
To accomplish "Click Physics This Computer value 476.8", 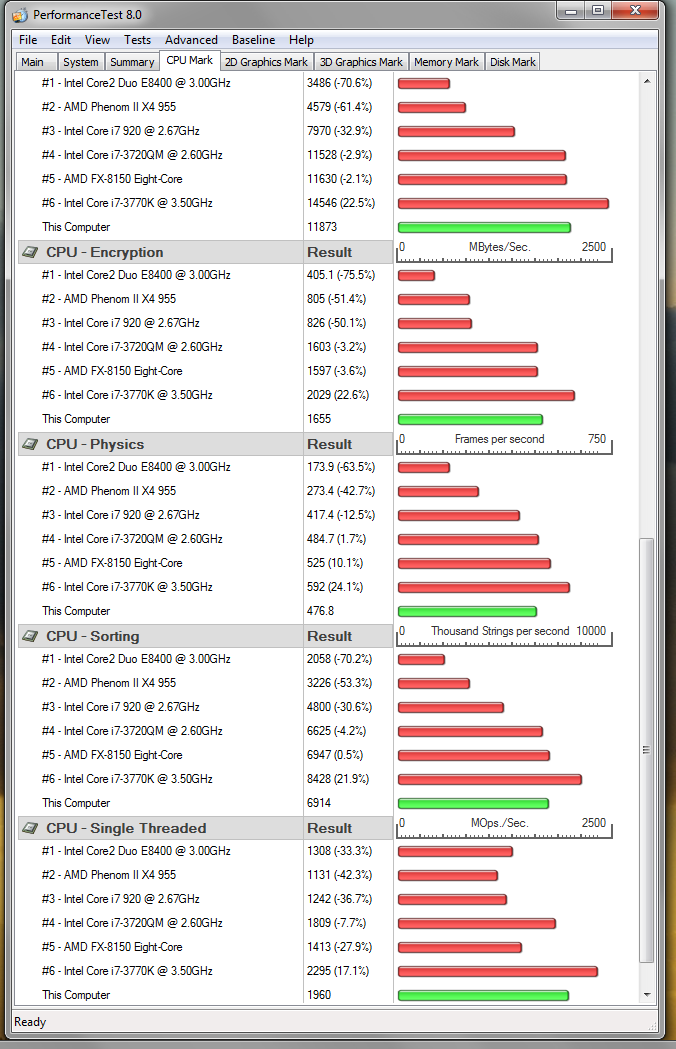I will pos(321,611).
